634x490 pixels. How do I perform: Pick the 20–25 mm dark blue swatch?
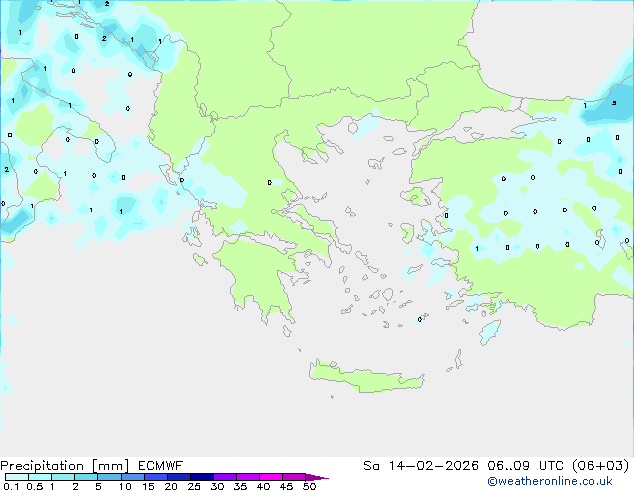(179, 477)
